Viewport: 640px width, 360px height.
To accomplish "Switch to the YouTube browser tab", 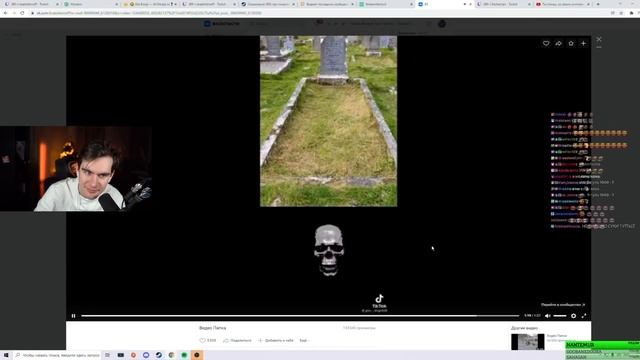I will coord(563,4).
